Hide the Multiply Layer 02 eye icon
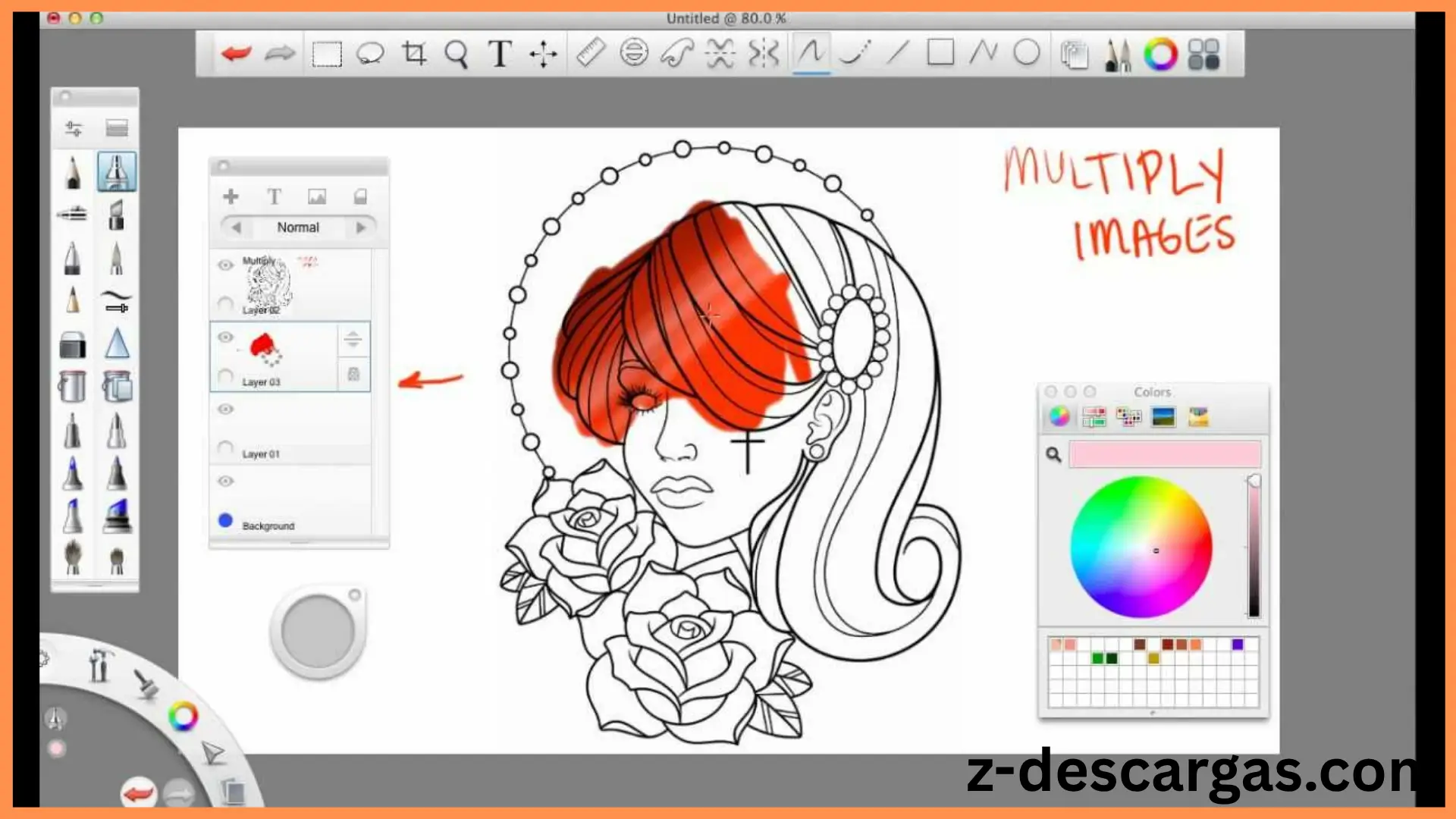Viewport: 1456px width, 819px height. [x=225, y=265]
